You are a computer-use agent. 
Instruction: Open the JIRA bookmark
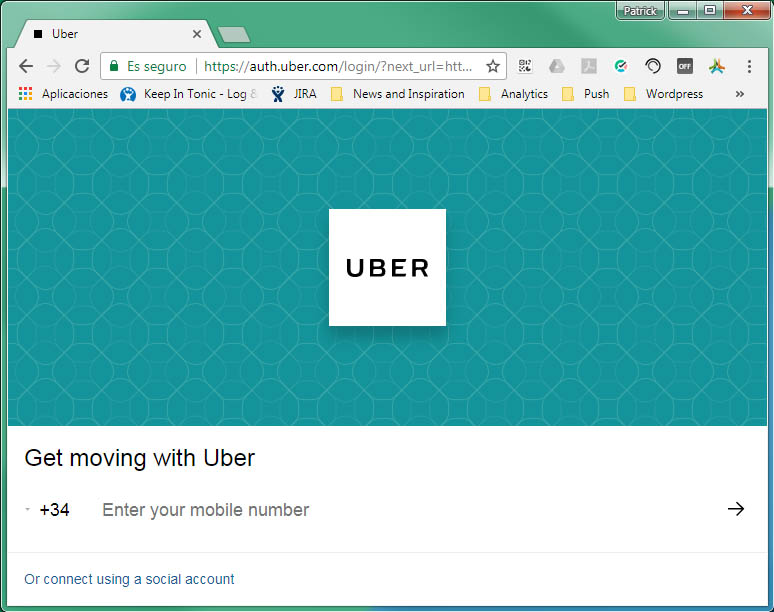pyautogui.click(x=294, y=94)
